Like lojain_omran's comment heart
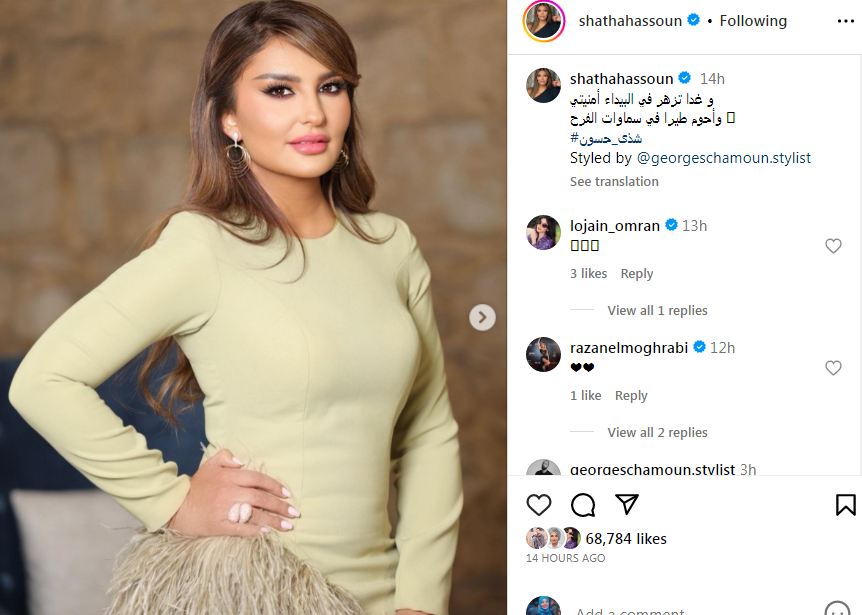Screen dimensions: 862x615 click(x=833, y=246)
